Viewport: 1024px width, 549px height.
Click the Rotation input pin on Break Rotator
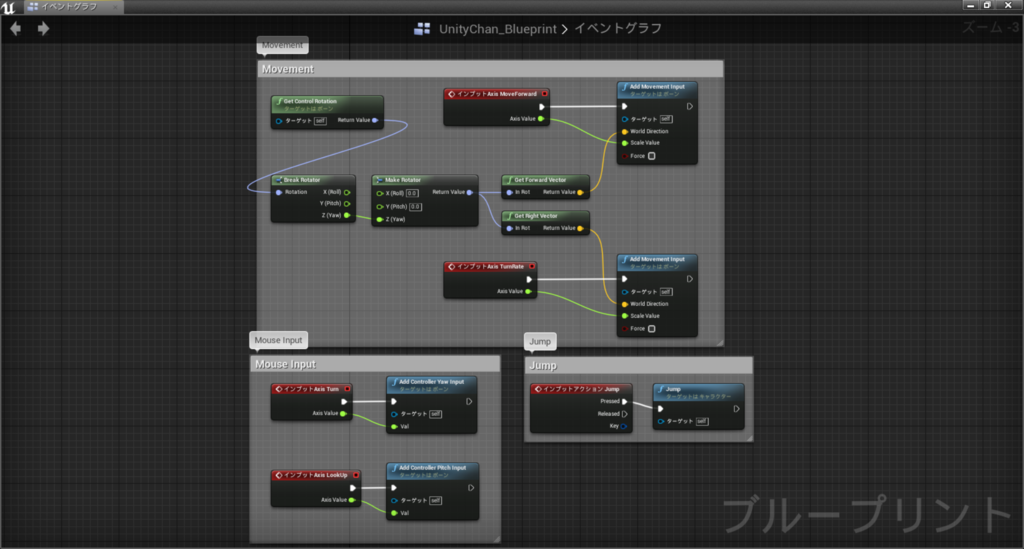coord(280,193)
